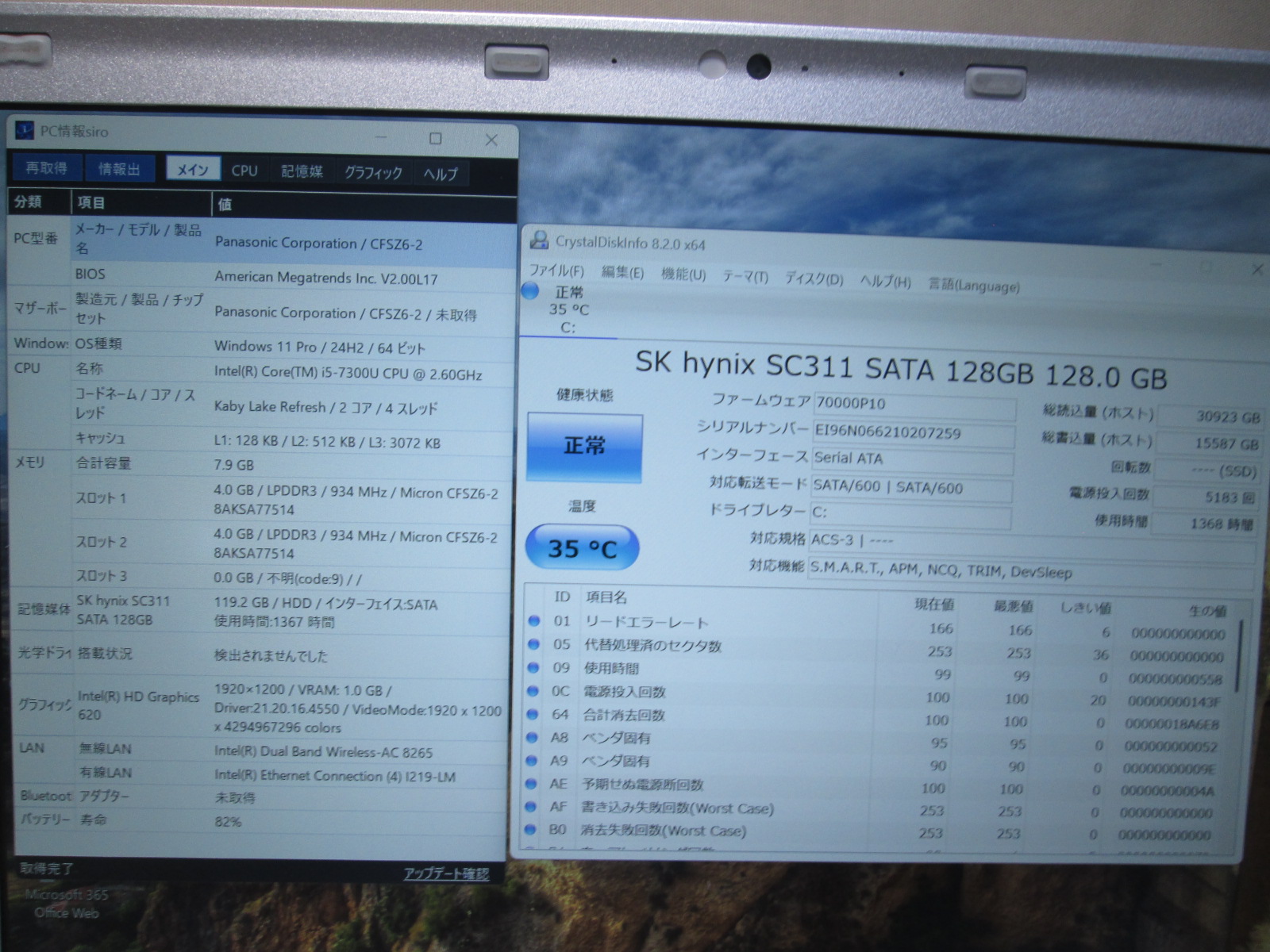This screenshot has width=1270, height=952.
Task: Open the メイン tab in PC情報siro
Action: tap(193, 170)
